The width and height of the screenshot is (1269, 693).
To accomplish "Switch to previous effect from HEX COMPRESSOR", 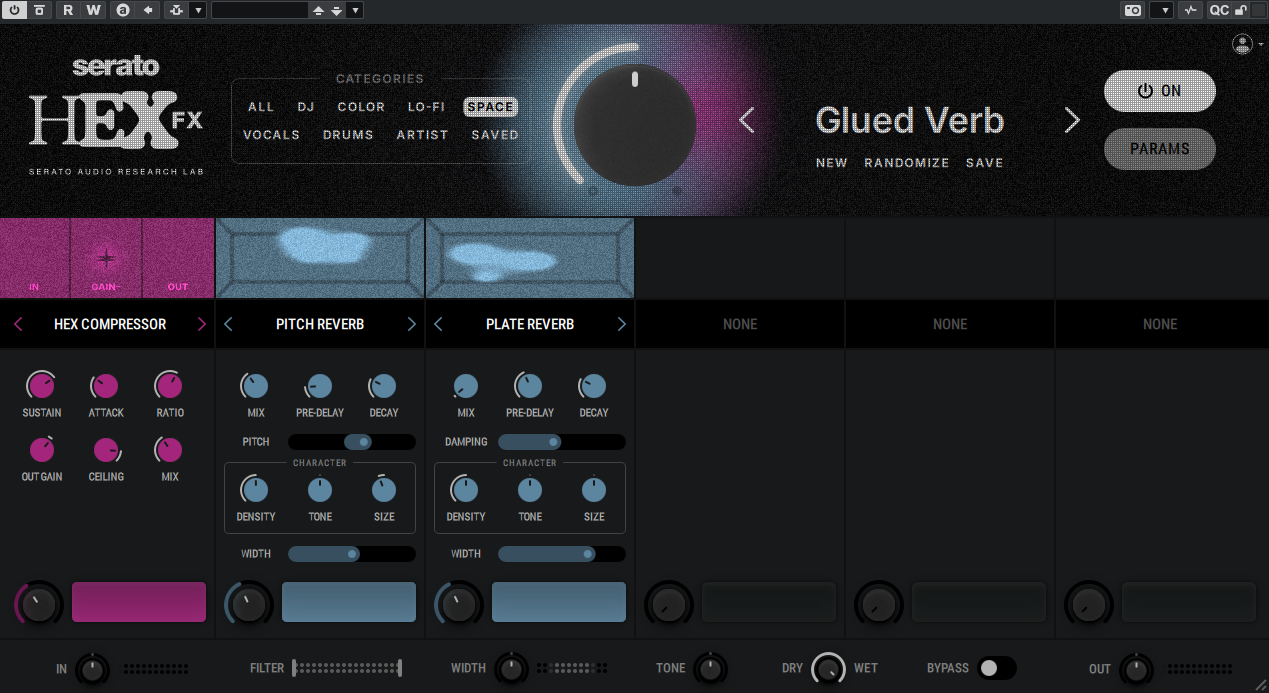I will (x=18, y=324).
